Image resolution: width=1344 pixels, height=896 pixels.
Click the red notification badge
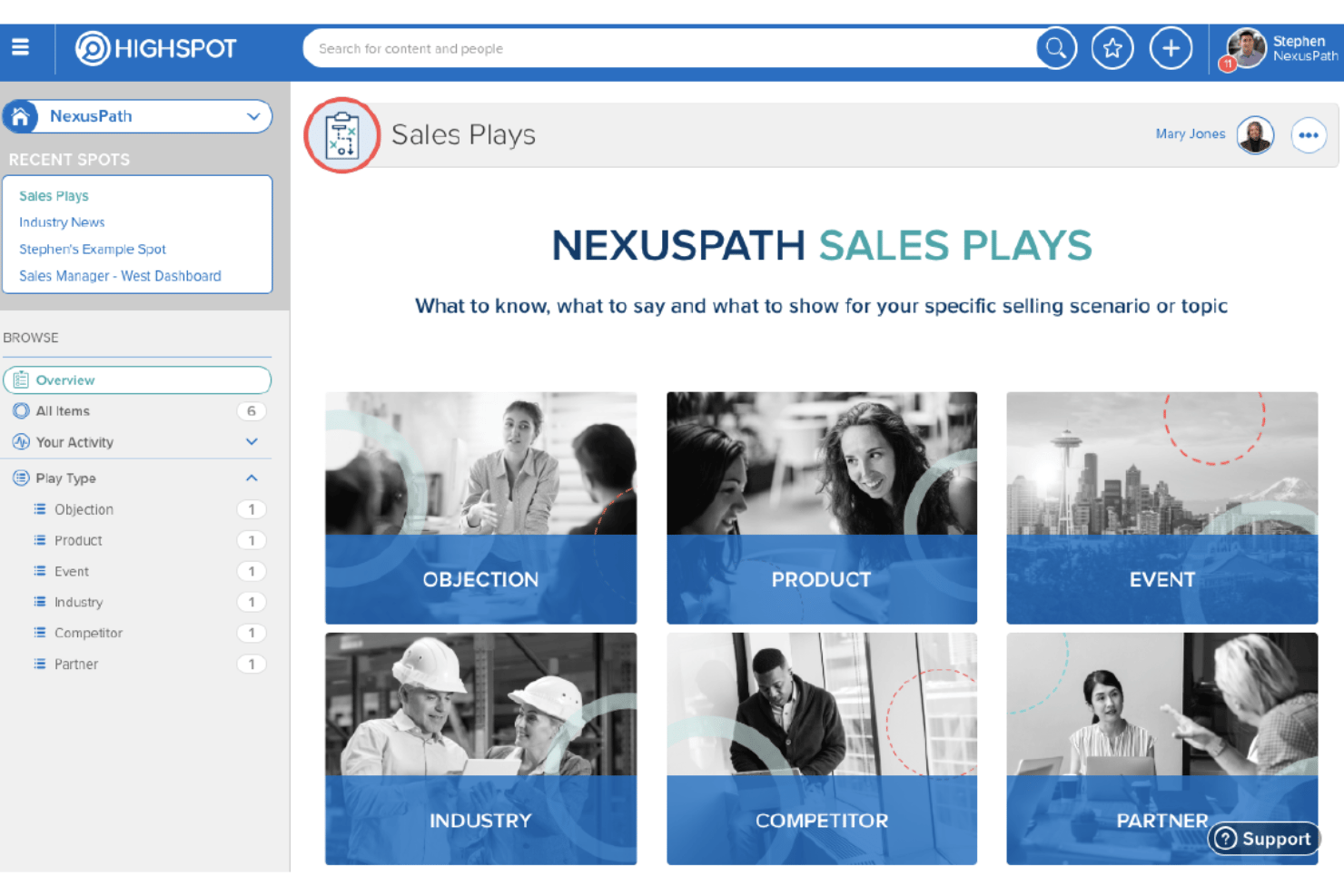[x=1228, y=64]
